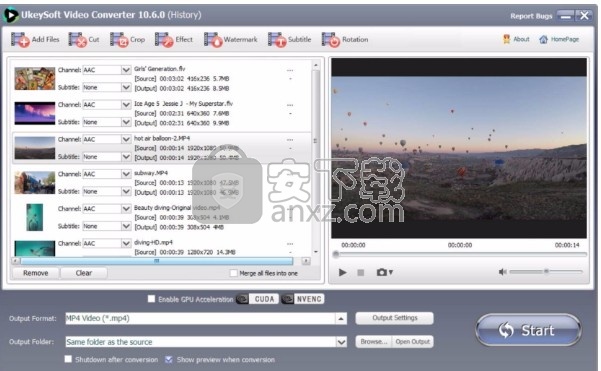Stop the preview playback

360,273
